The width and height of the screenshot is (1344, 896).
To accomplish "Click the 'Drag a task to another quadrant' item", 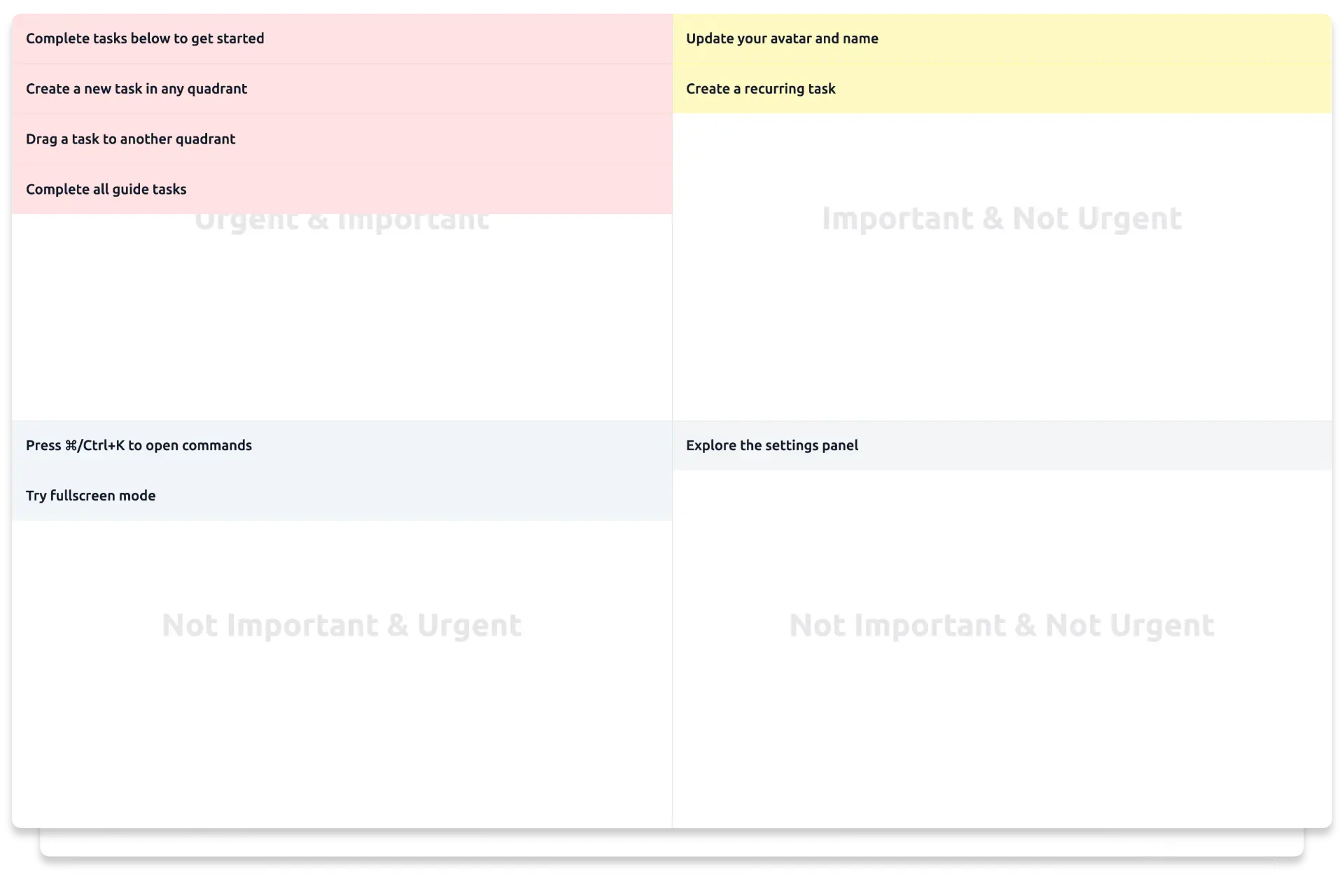I will pos(131,139).
